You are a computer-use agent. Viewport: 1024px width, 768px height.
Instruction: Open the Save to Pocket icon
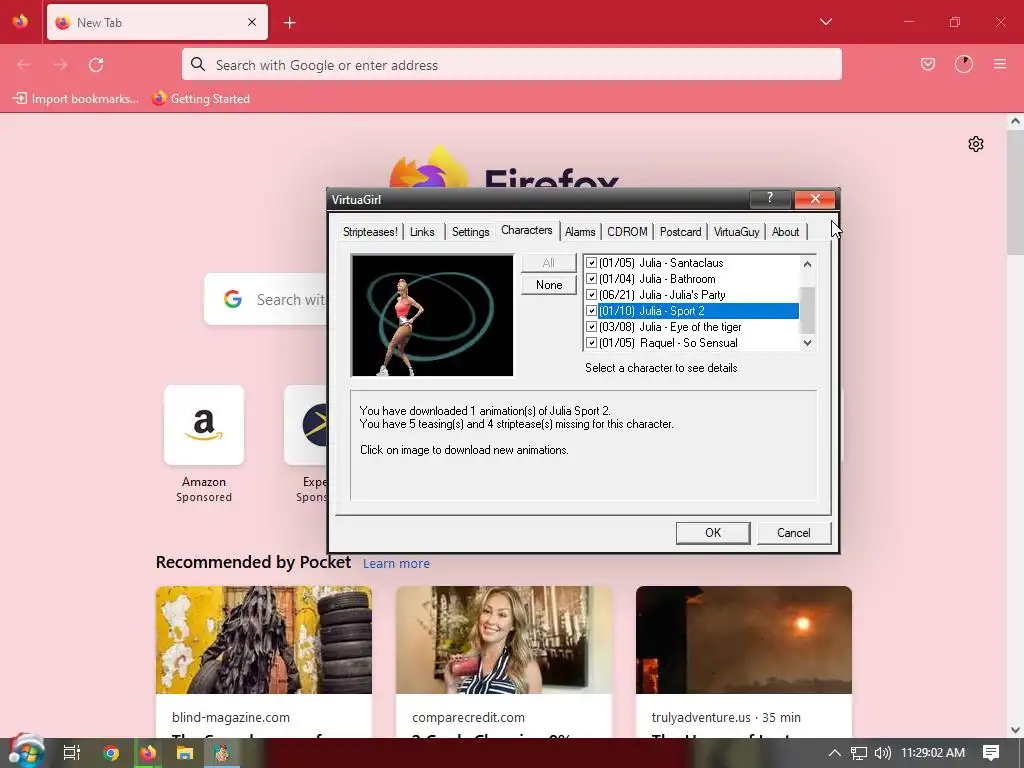tap(927, 64)
